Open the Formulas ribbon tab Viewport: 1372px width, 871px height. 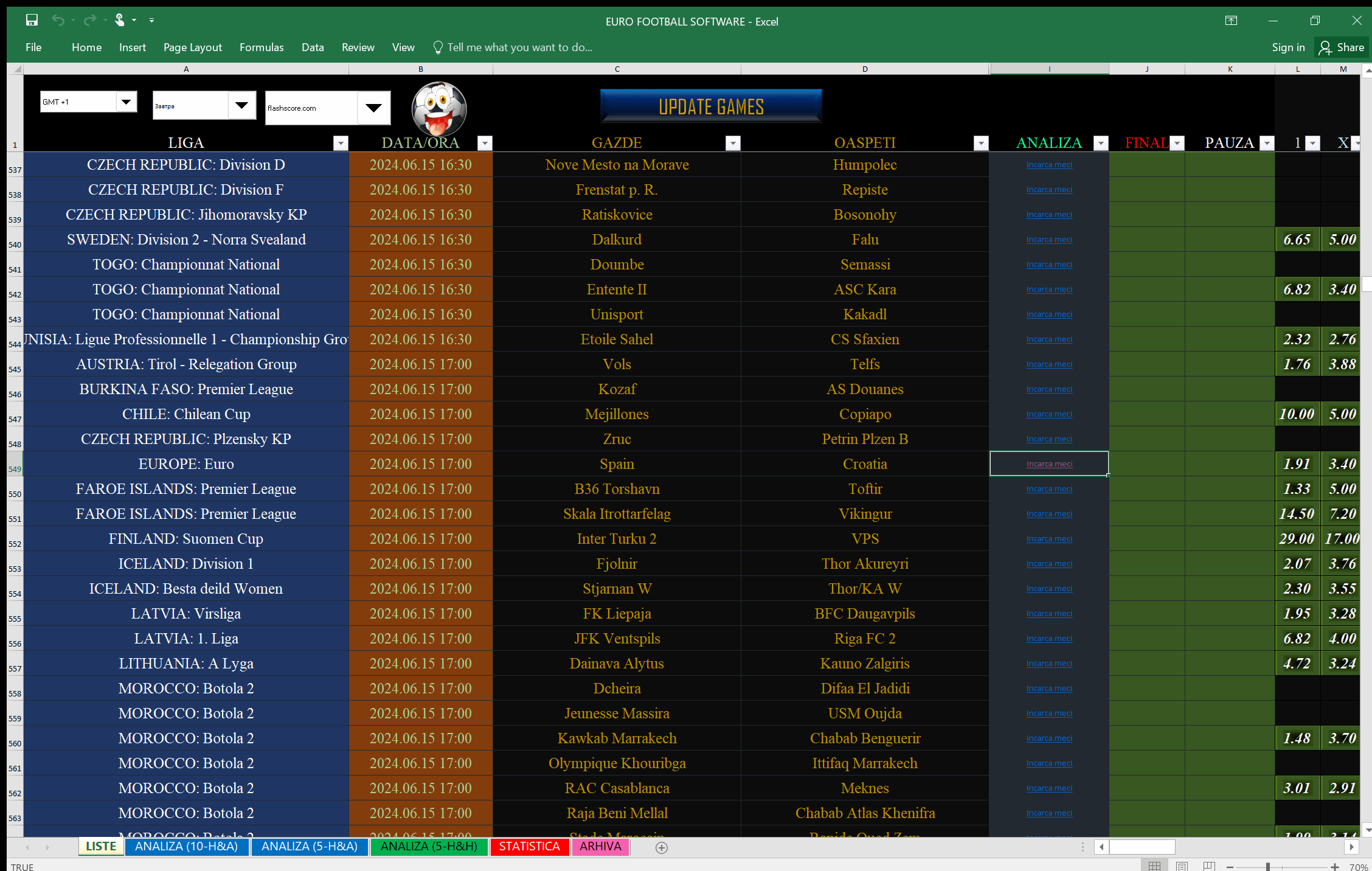tap(262, 47)
